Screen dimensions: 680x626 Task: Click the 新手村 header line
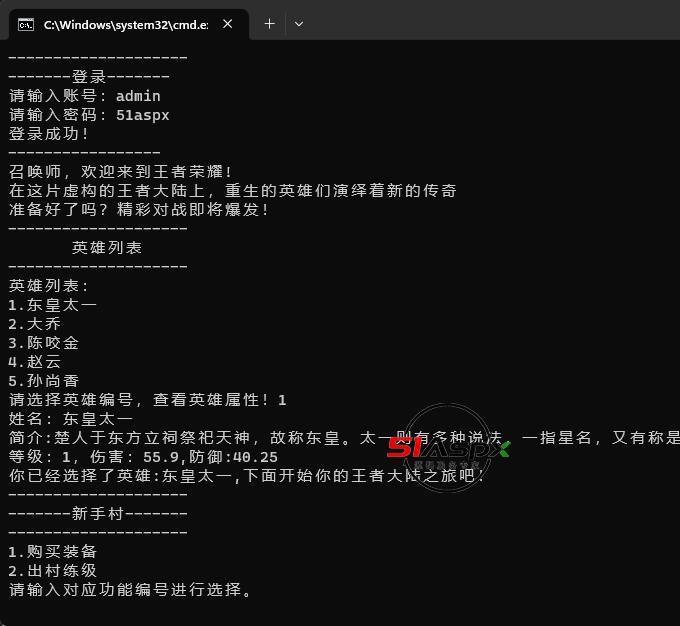(x=98, y=514)
